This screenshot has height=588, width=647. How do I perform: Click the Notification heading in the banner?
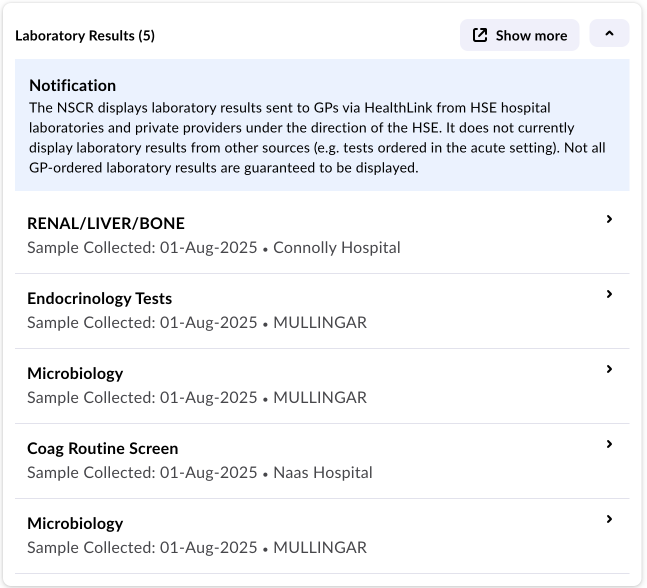click(x=72, y=85)
